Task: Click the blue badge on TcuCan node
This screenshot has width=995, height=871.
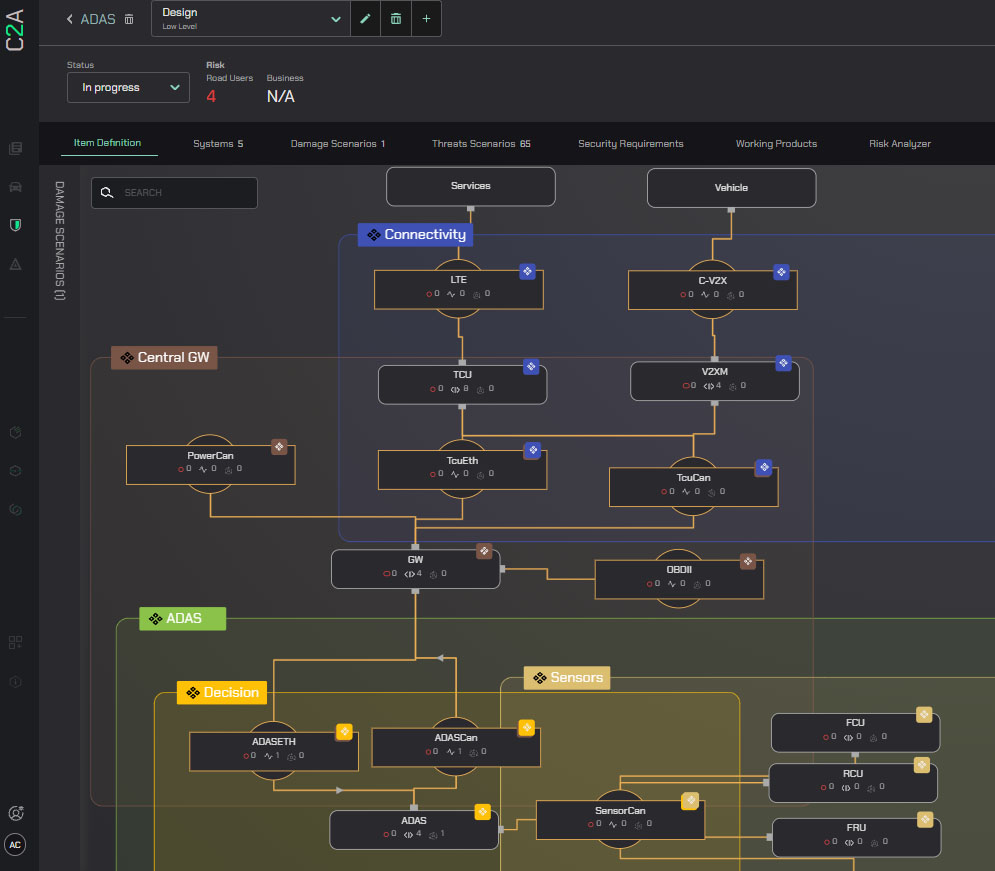Action: click(x=764, y=468)
